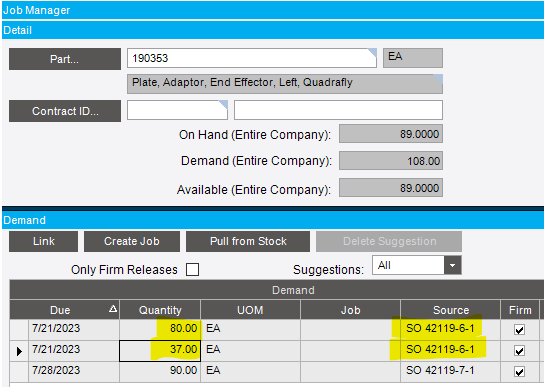Uncheck Firm on the 80.00 quantity row
Screen dimensions: 547x387
pos(519,329)
